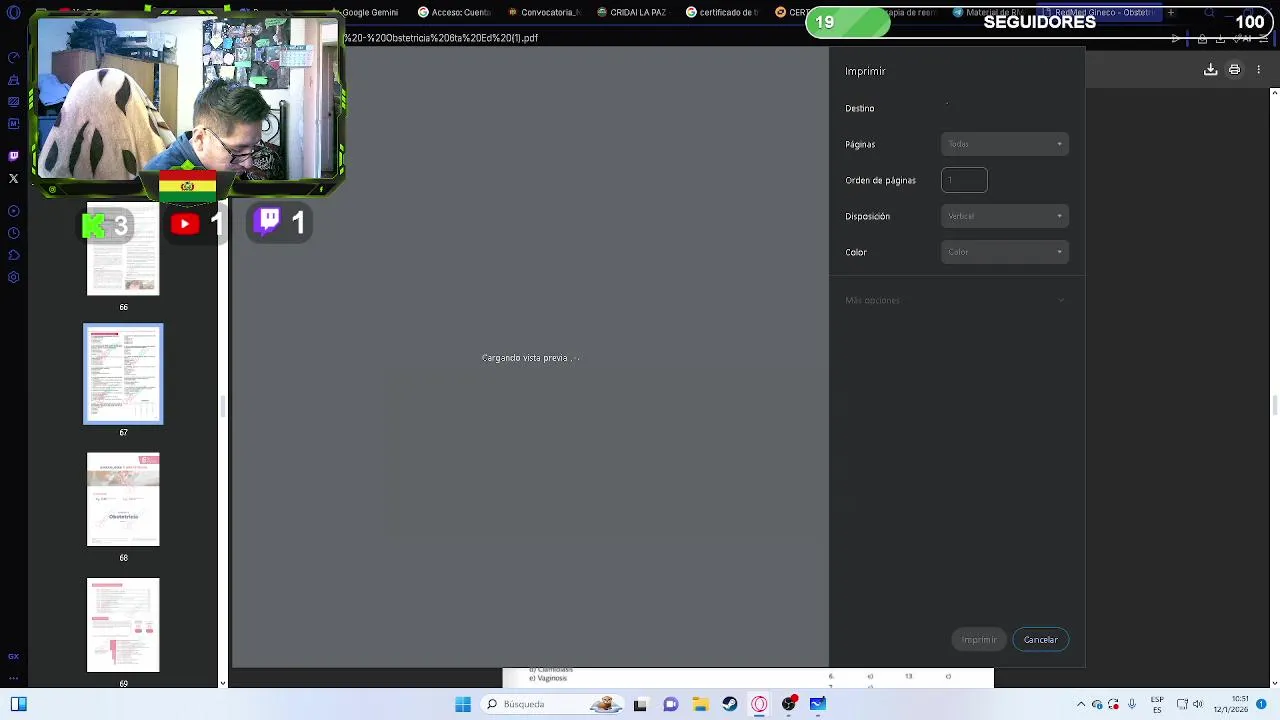The height and width of the screenshot is (720, 1280).
Task: Open the PDF viewer three-dot menu
Action: click(1258, 69)
